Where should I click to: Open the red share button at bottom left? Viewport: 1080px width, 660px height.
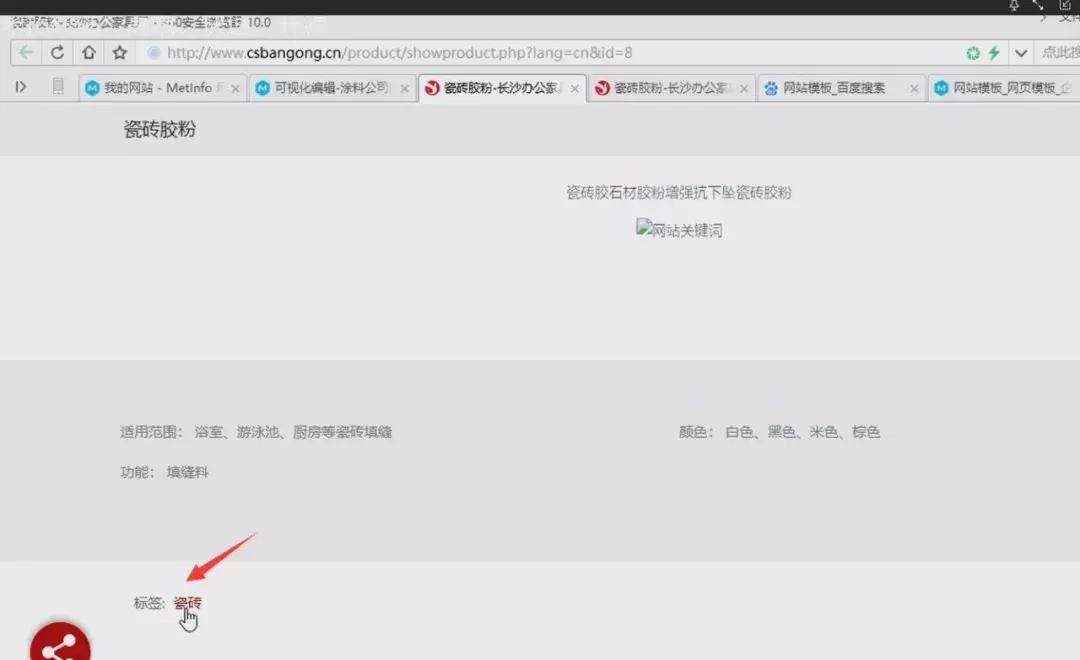(x=60, y=645)
